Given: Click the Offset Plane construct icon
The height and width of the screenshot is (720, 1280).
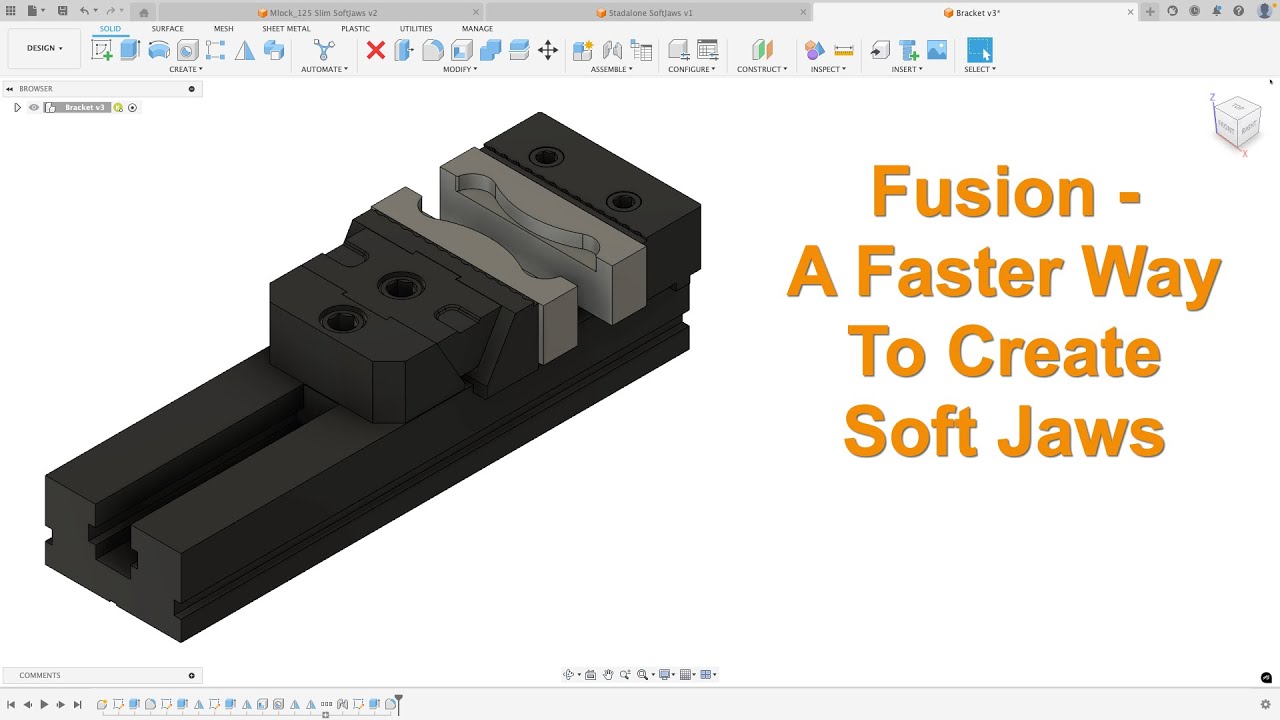Looking at the screenshot, I should 762,50.
